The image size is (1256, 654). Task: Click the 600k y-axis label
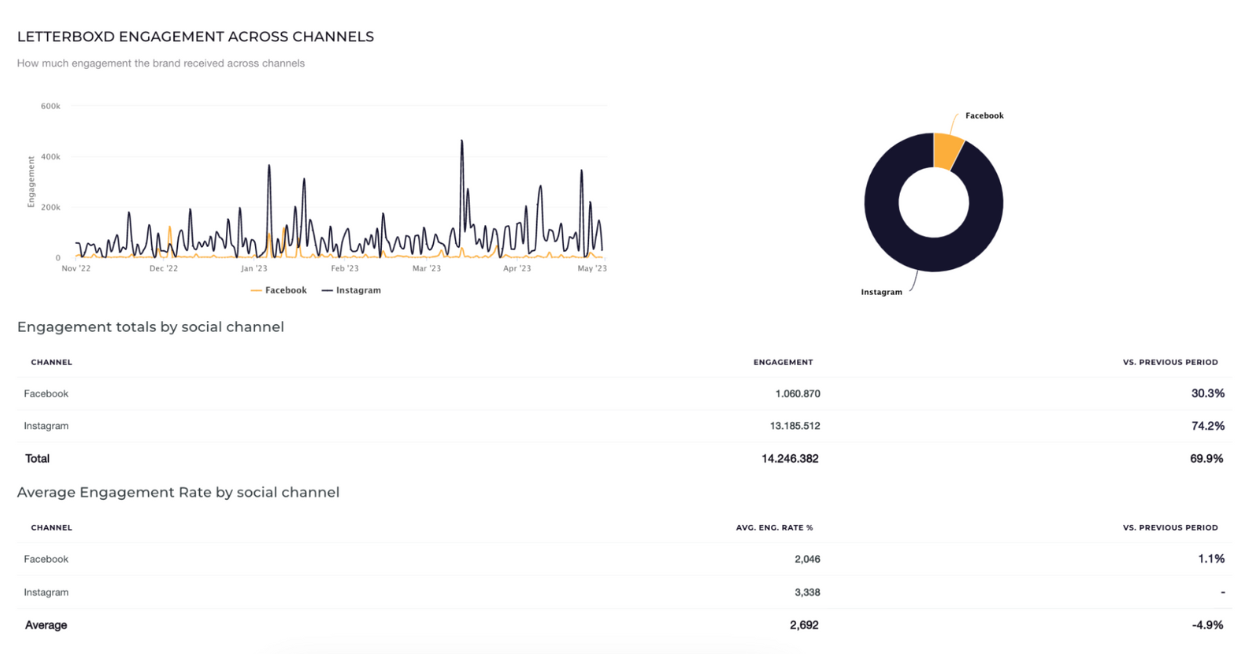tap(51, 105)
